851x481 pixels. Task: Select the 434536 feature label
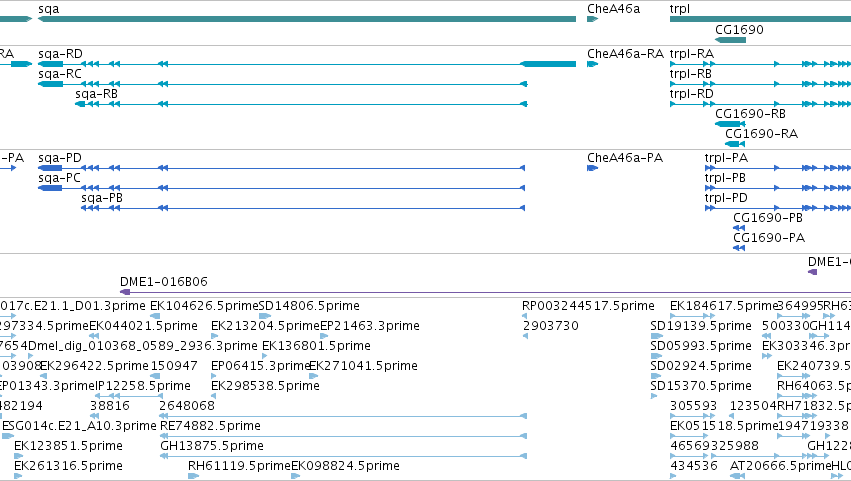(694, 467)
